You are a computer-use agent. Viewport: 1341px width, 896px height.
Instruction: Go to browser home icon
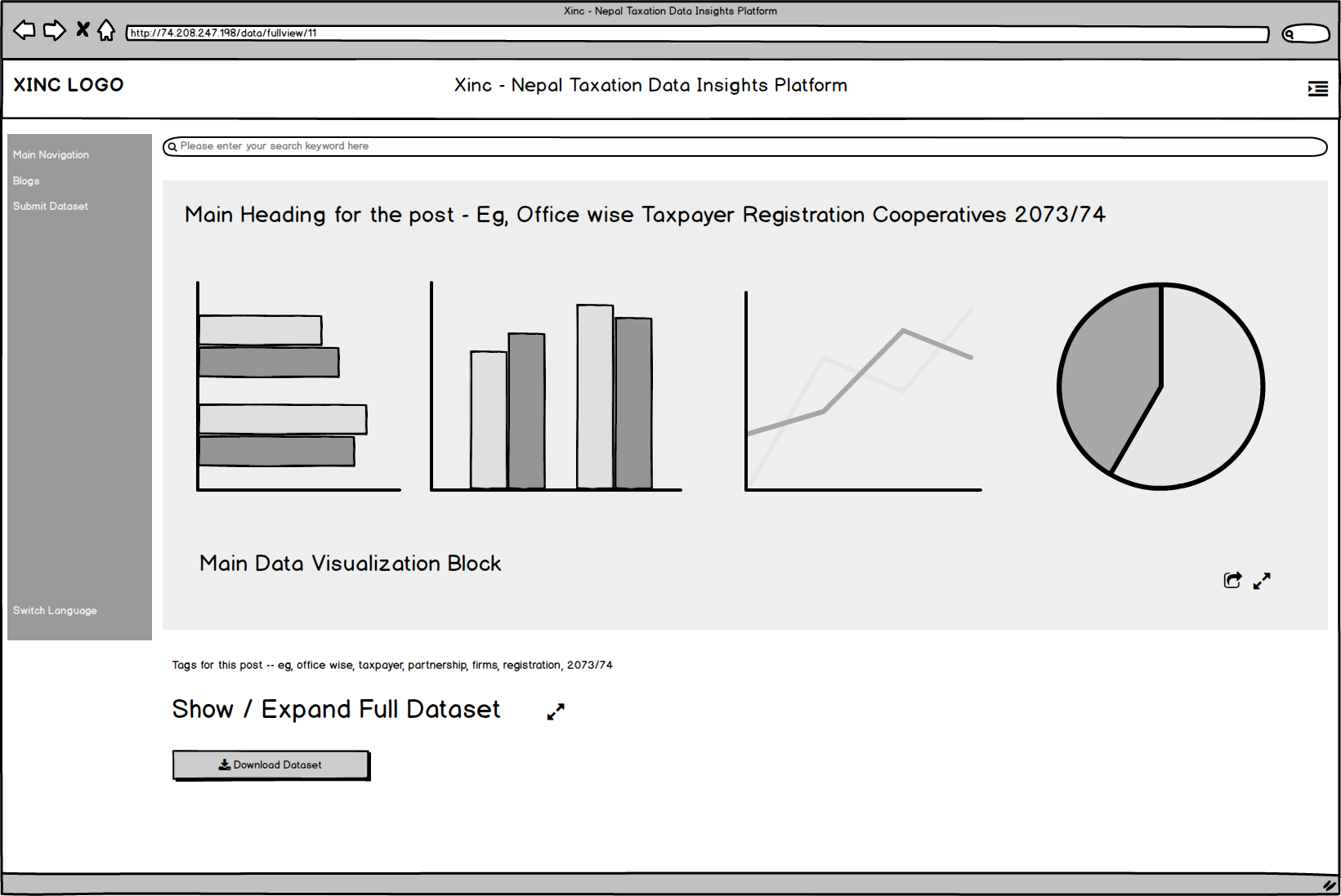[x=106, y=31]
